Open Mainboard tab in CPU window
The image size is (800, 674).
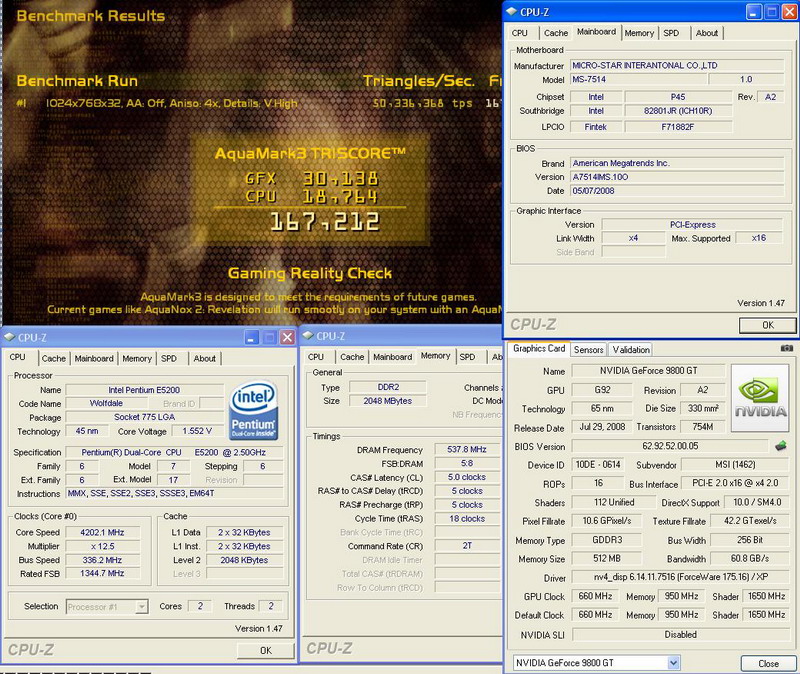point(94,358)
